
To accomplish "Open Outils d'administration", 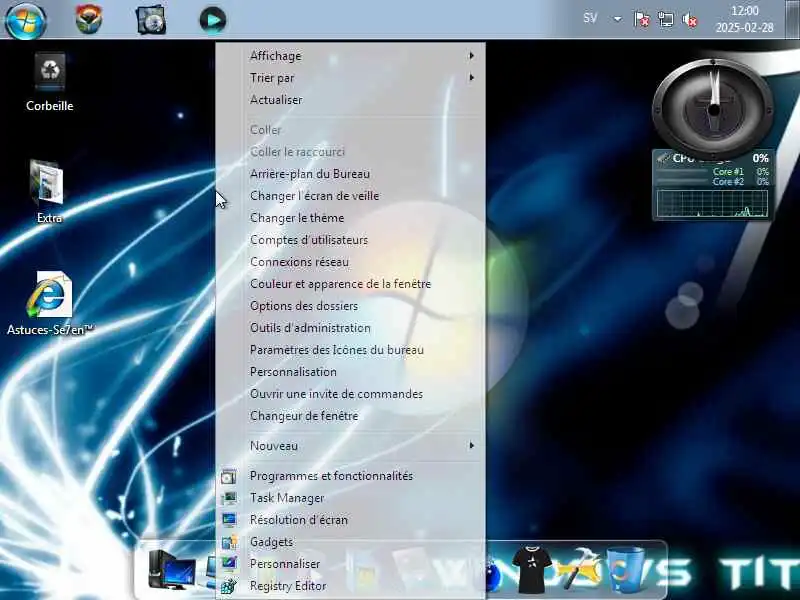I will point(351,328).
